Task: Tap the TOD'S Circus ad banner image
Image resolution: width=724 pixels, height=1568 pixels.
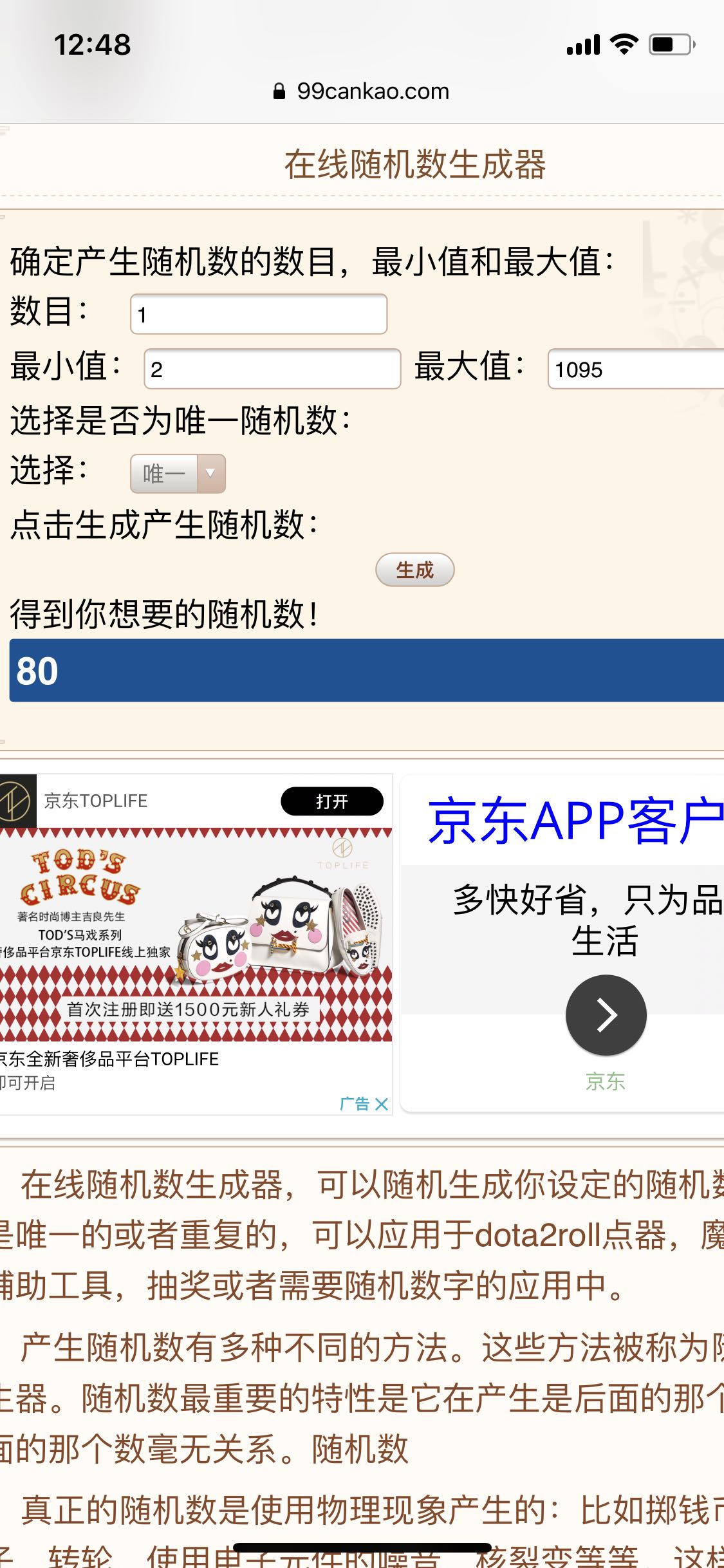Action: coord(196,935)
